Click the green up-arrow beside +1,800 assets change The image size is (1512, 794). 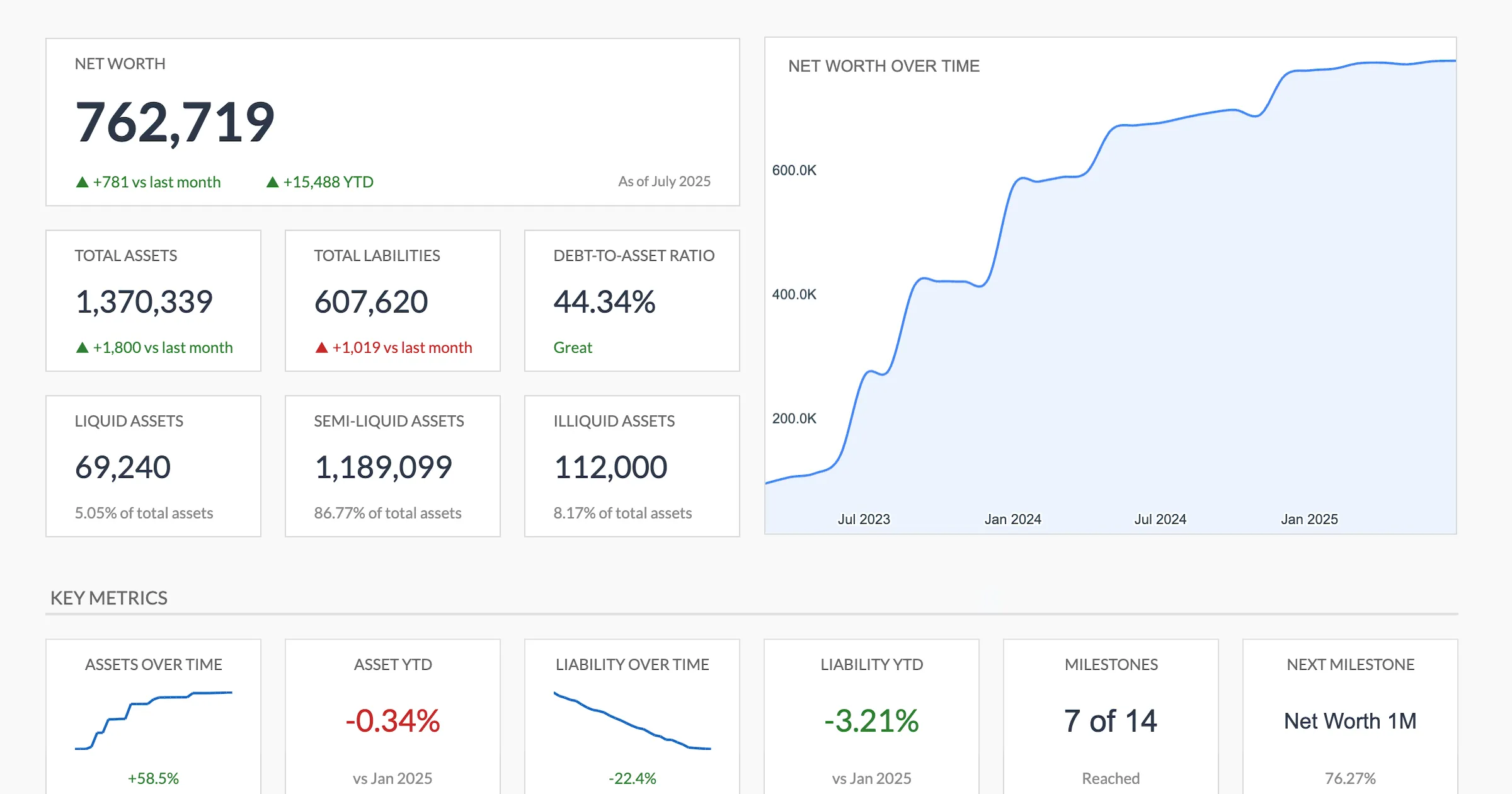[83, 347]
